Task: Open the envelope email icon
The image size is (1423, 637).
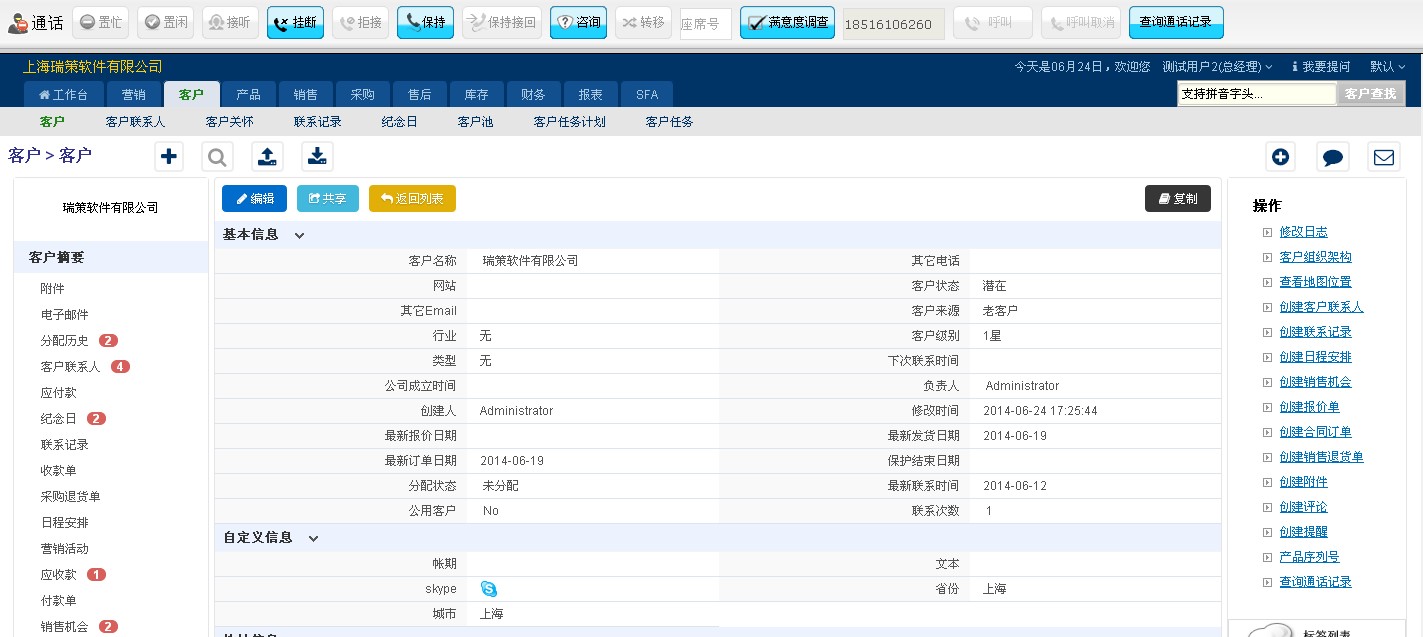Action: (x=1384, y=157)
